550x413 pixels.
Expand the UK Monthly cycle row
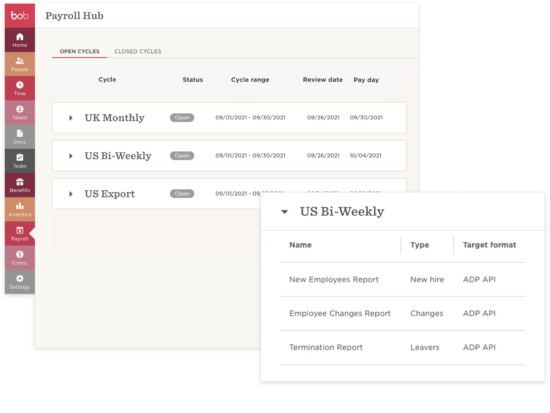(71, 118)
